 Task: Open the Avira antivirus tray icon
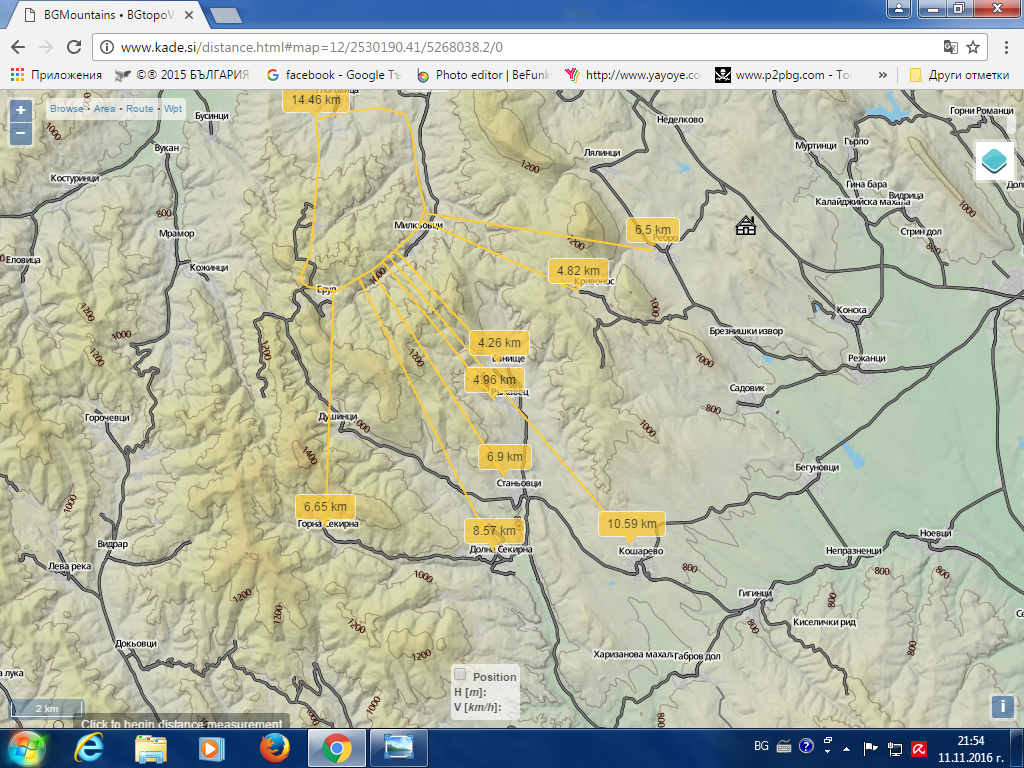(918, 748)
